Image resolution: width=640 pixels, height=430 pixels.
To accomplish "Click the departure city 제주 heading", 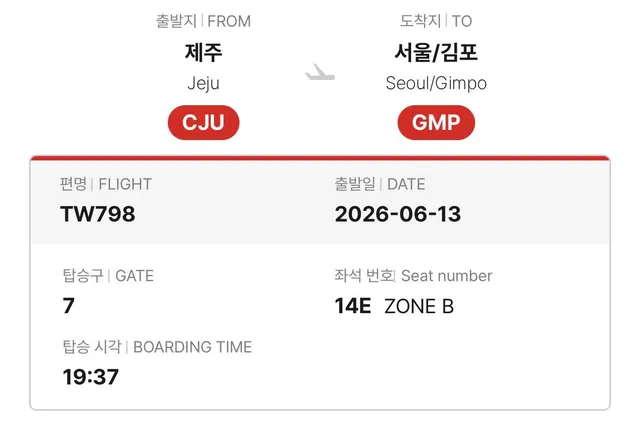I will coord(203,52).
